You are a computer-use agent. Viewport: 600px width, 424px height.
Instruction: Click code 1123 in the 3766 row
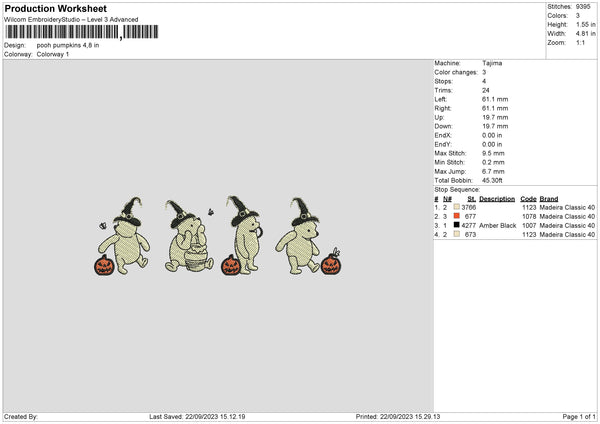point(529,207)
